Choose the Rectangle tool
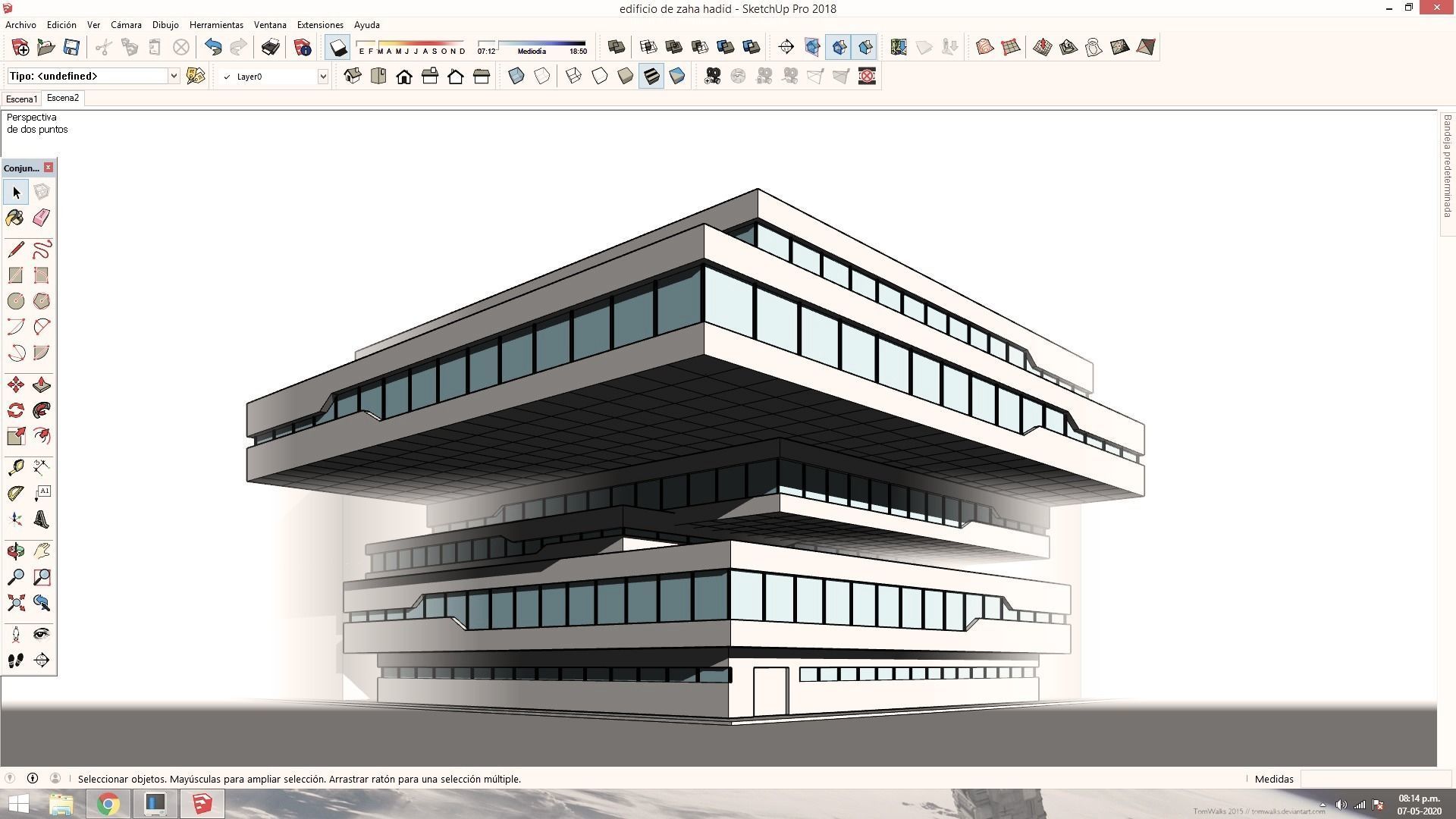The height and width of the screenshot is (819, 1456). click(x=16, y=275)
